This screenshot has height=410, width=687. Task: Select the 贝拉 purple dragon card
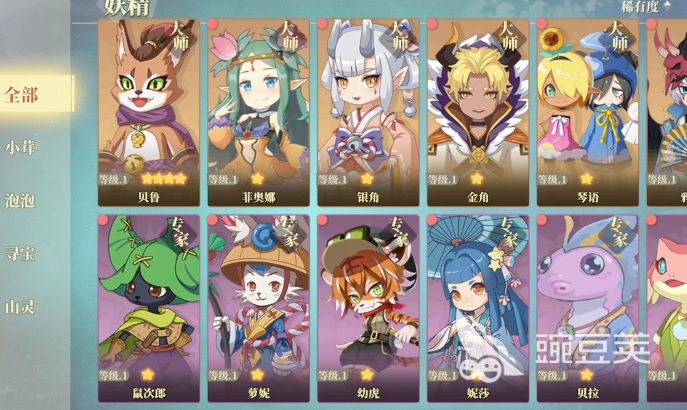588,308
